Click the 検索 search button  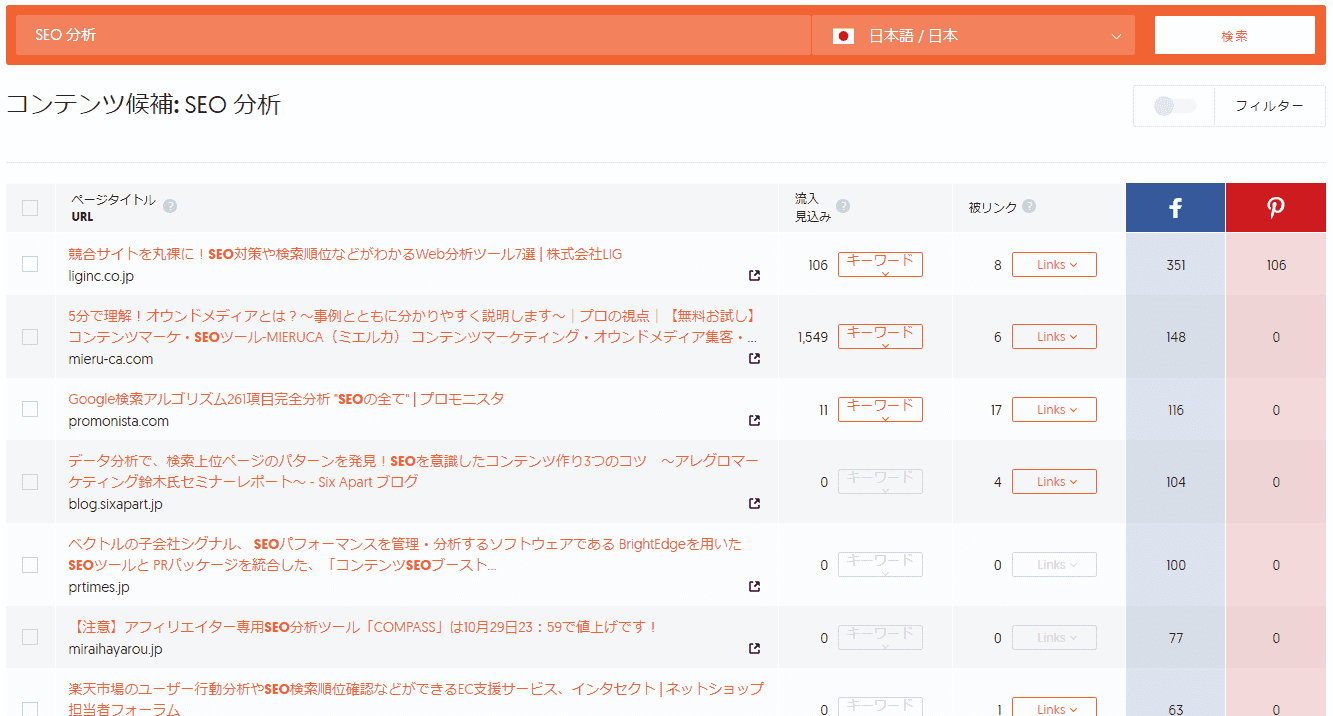click(x=1235, y=35)
